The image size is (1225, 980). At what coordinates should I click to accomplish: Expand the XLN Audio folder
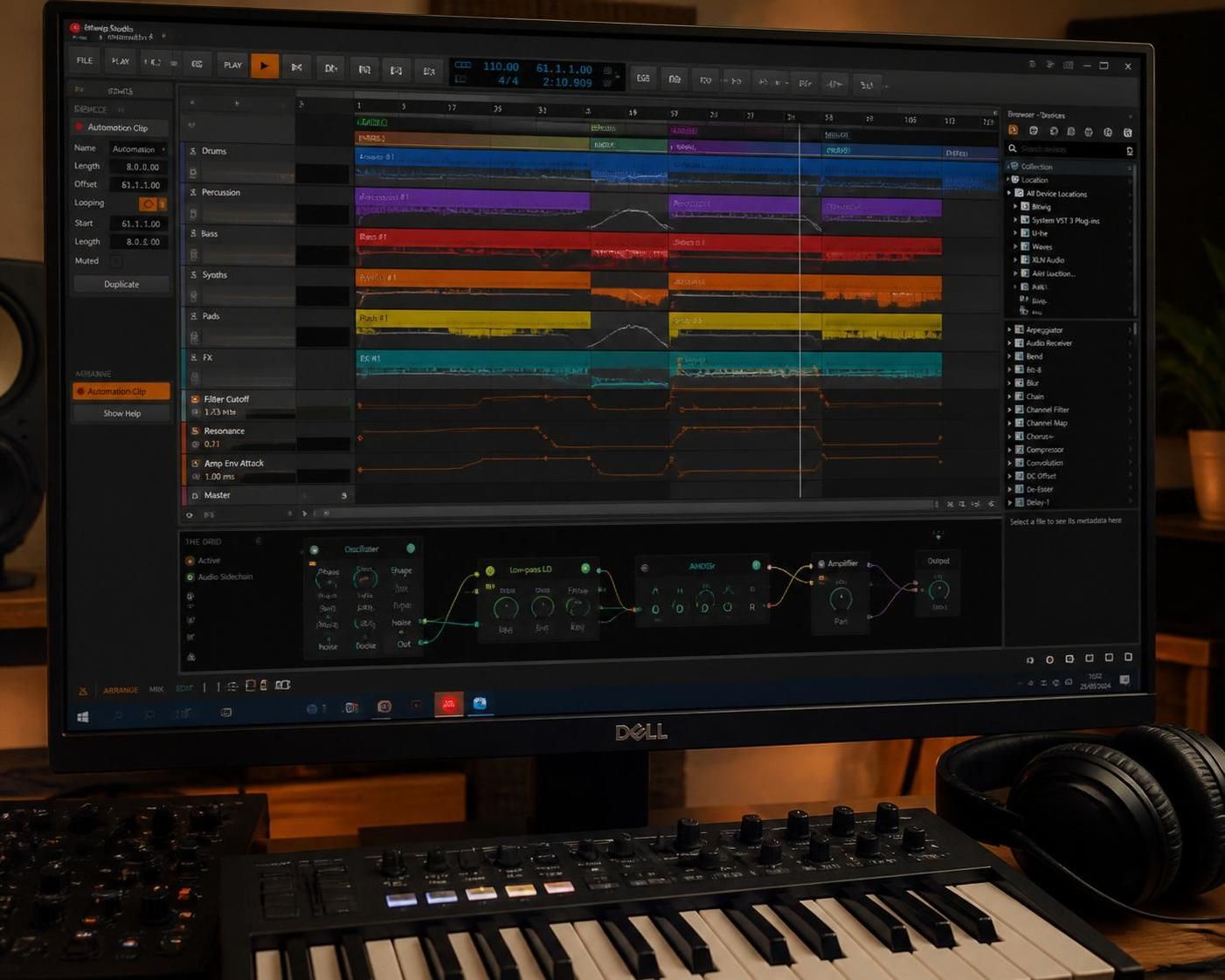click(x=1016, y=259)
